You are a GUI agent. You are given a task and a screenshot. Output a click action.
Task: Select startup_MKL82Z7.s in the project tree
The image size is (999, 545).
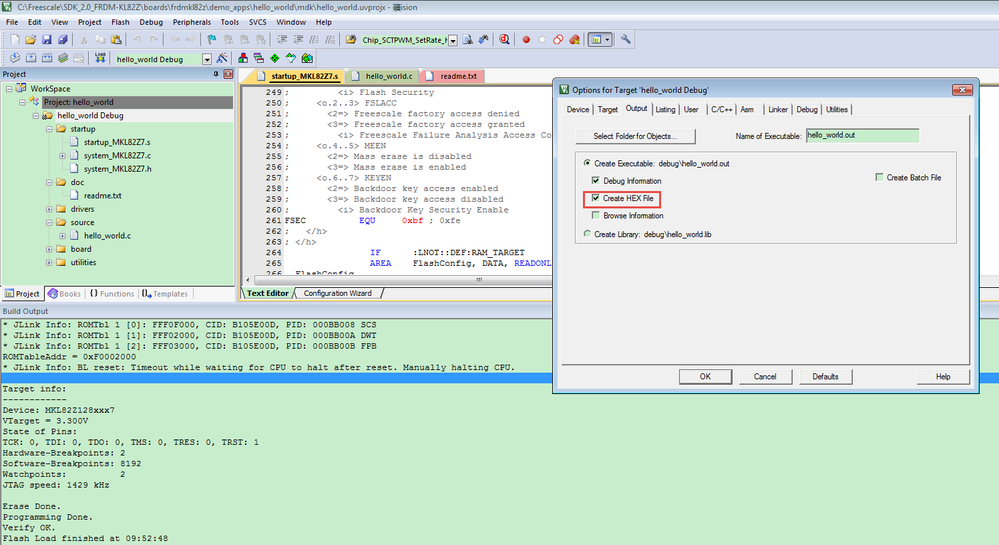[117, 142]
